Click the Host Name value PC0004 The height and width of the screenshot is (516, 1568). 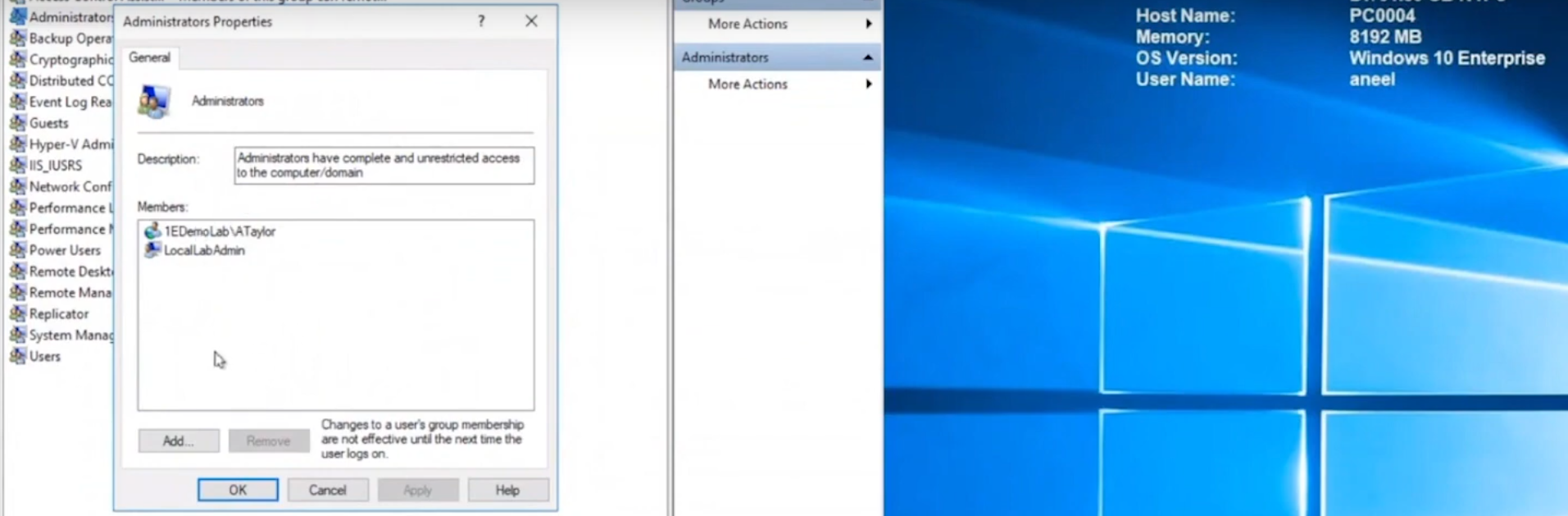[1382, 16]
